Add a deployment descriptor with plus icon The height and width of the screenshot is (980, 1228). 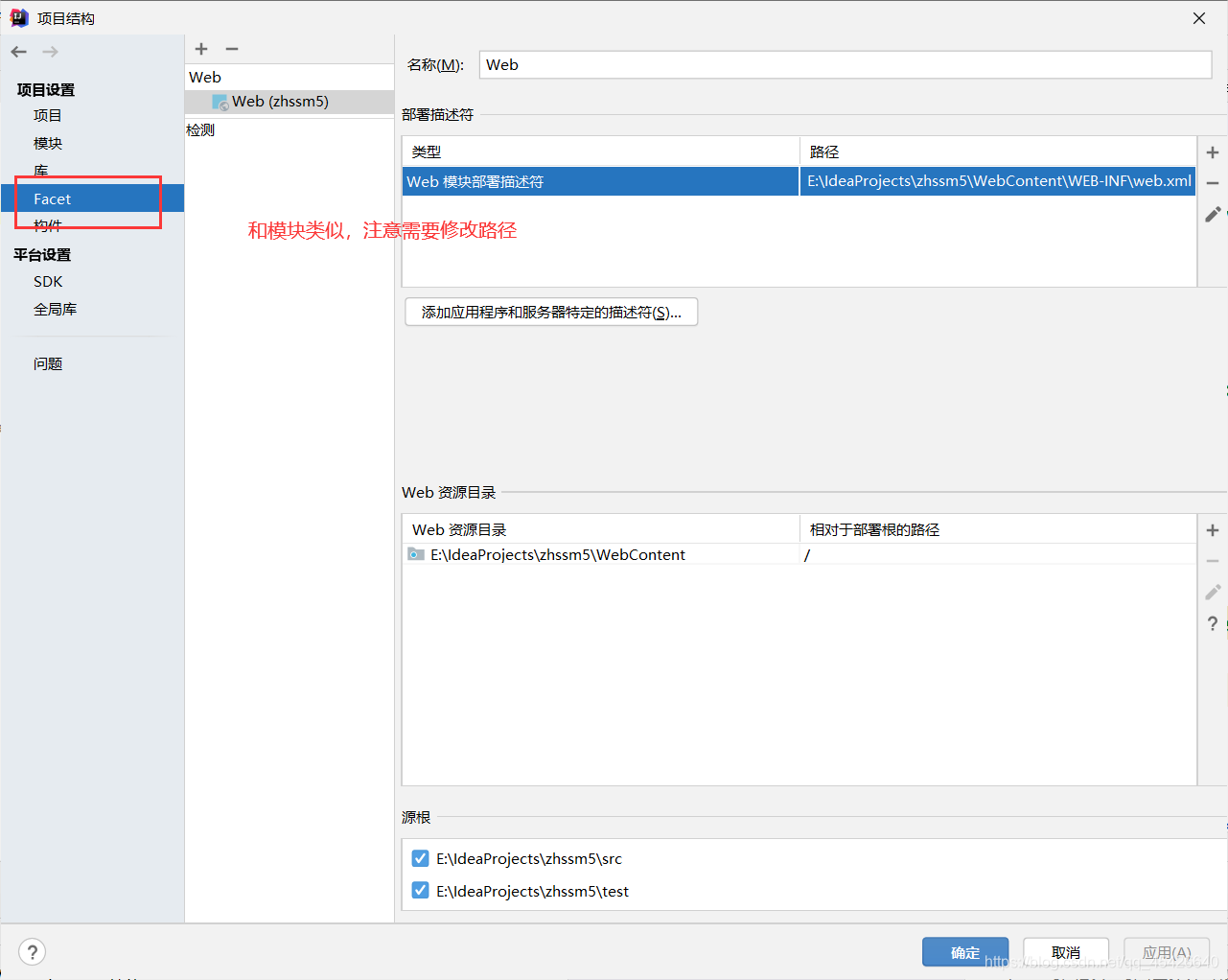[1213, 152]
